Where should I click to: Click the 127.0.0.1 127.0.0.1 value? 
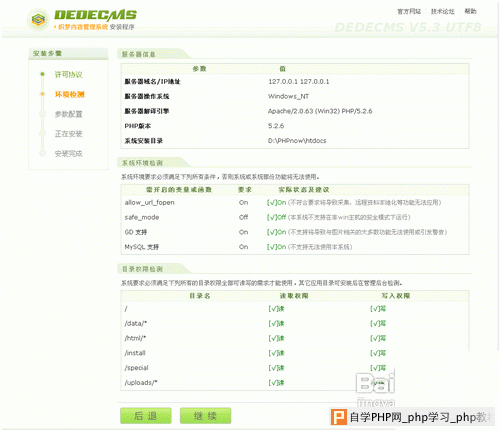[299, 81]
